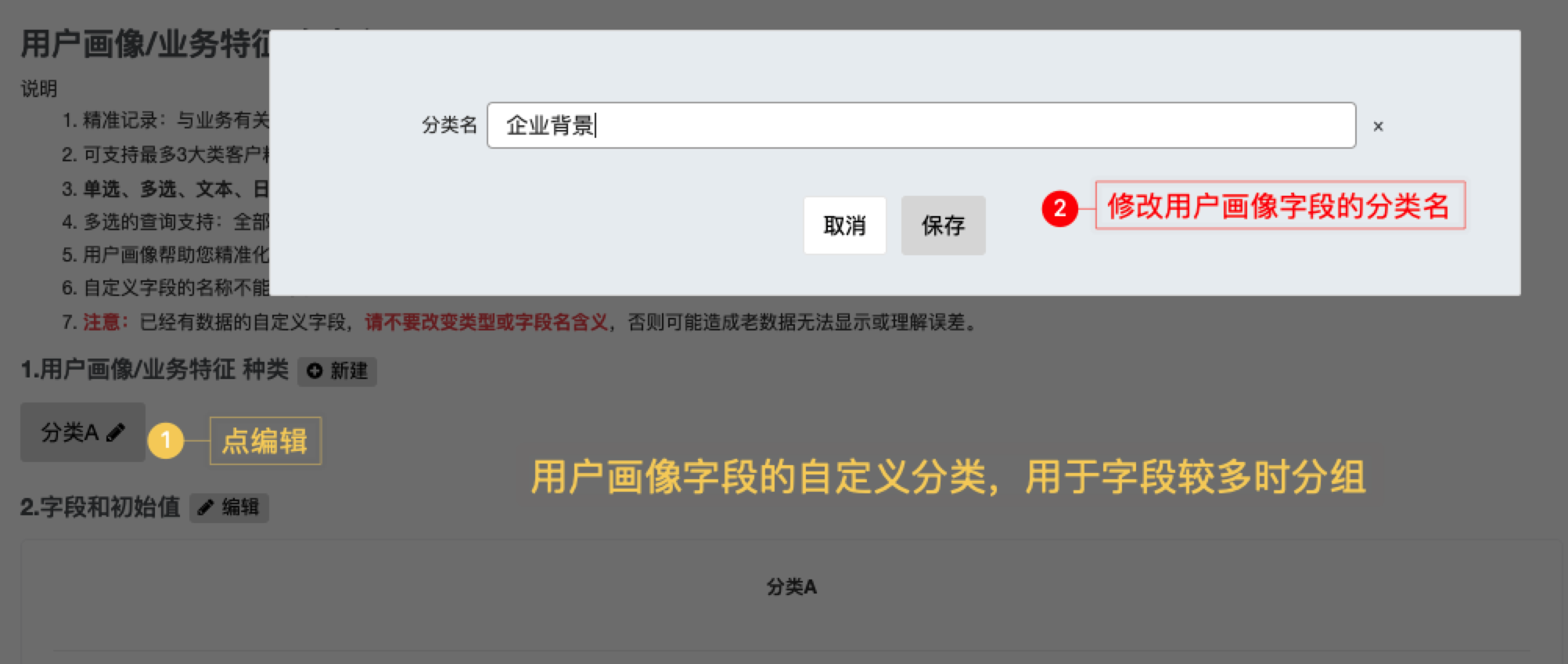Click the red 修改用户画像字段的分类名 annotation label
1568x664 pixels.
(x=1280, y=206)
